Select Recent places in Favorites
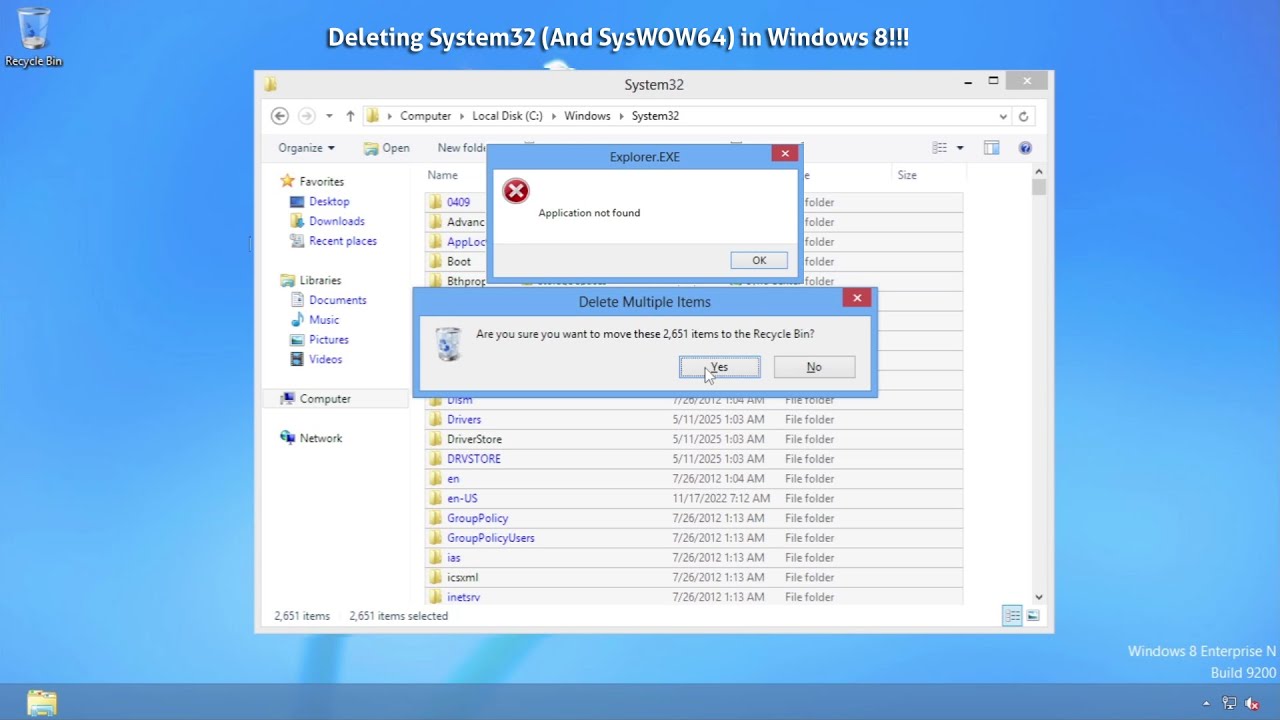The image size is (1280, 720). point(343,241)
